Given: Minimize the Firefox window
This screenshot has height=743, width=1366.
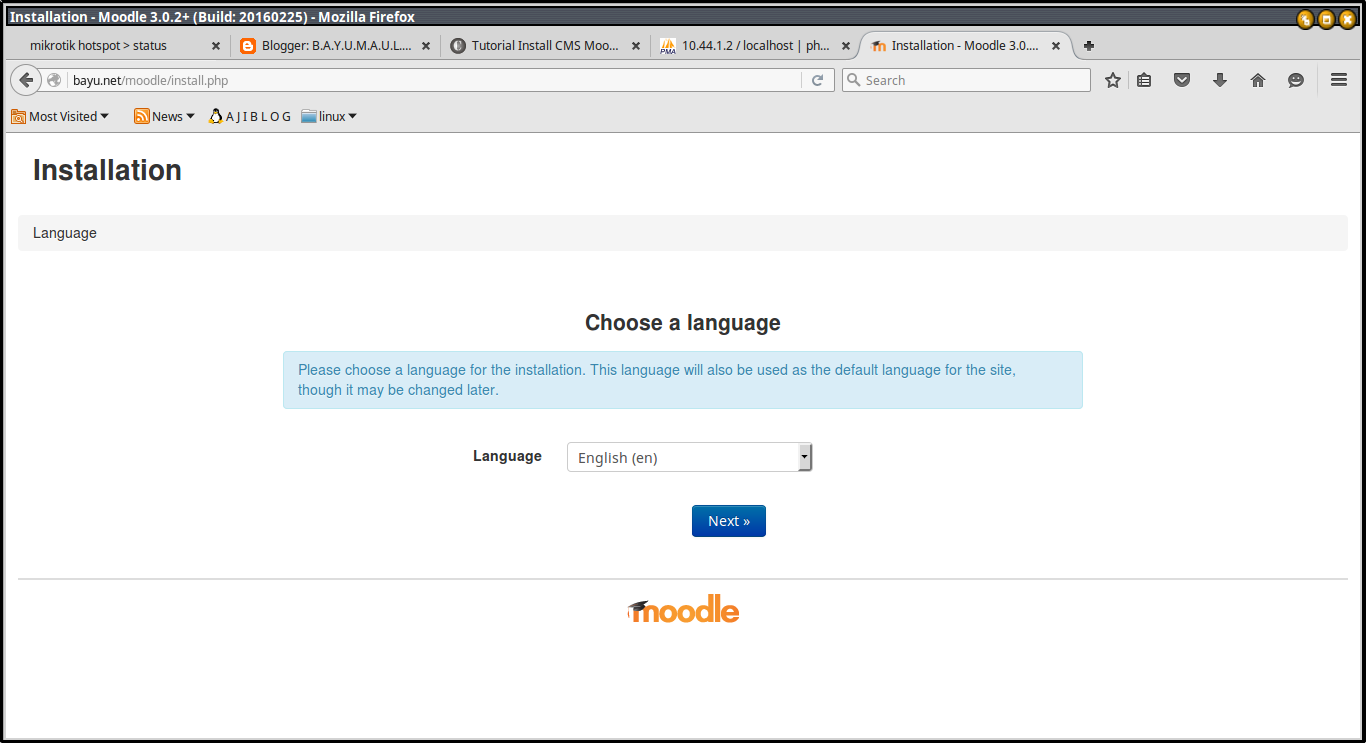Looking at the screenshot, I should click(1305, 19).
